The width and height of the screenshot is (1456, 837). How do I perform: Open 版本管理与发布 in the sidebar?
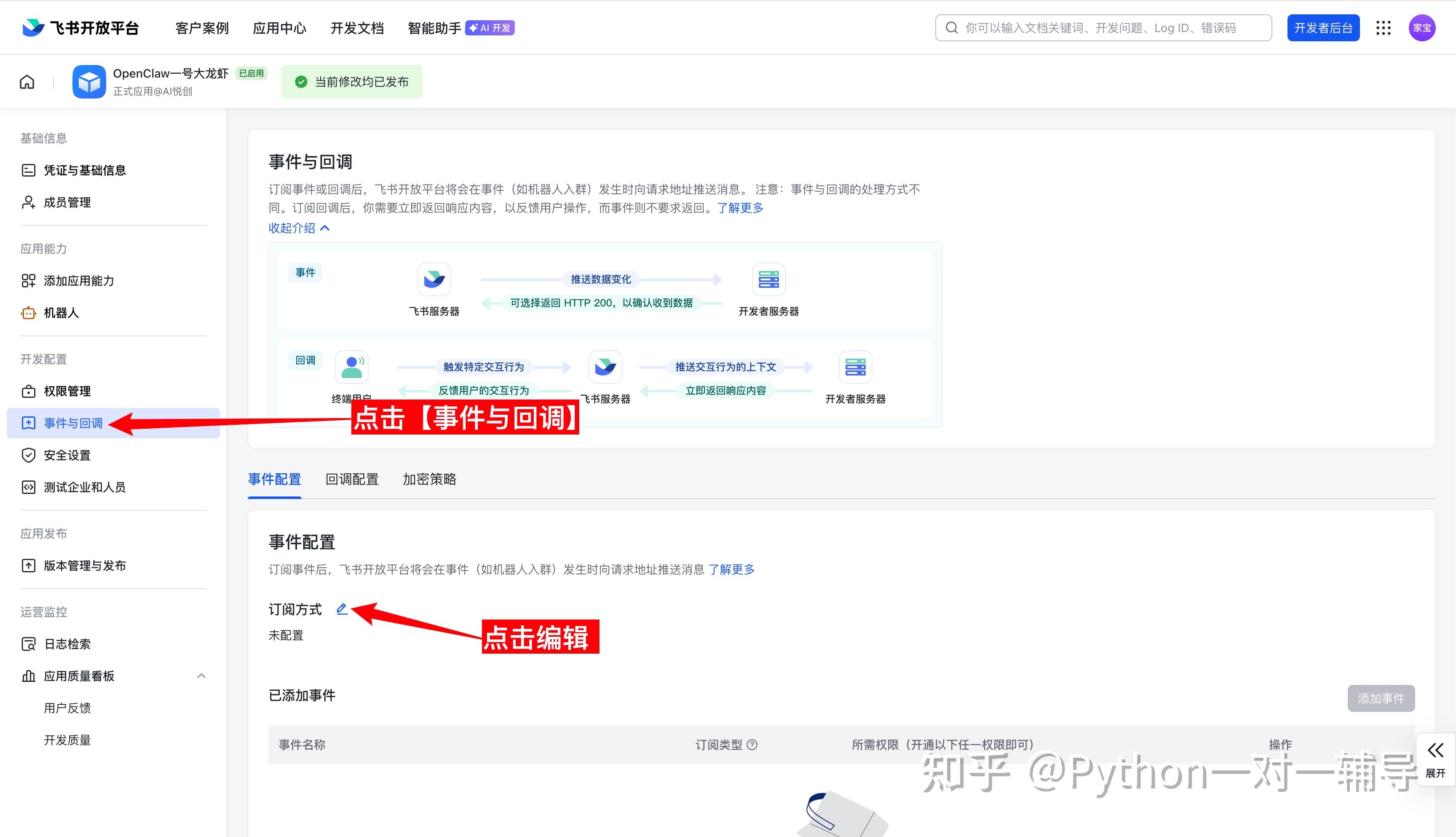[84, 566]
